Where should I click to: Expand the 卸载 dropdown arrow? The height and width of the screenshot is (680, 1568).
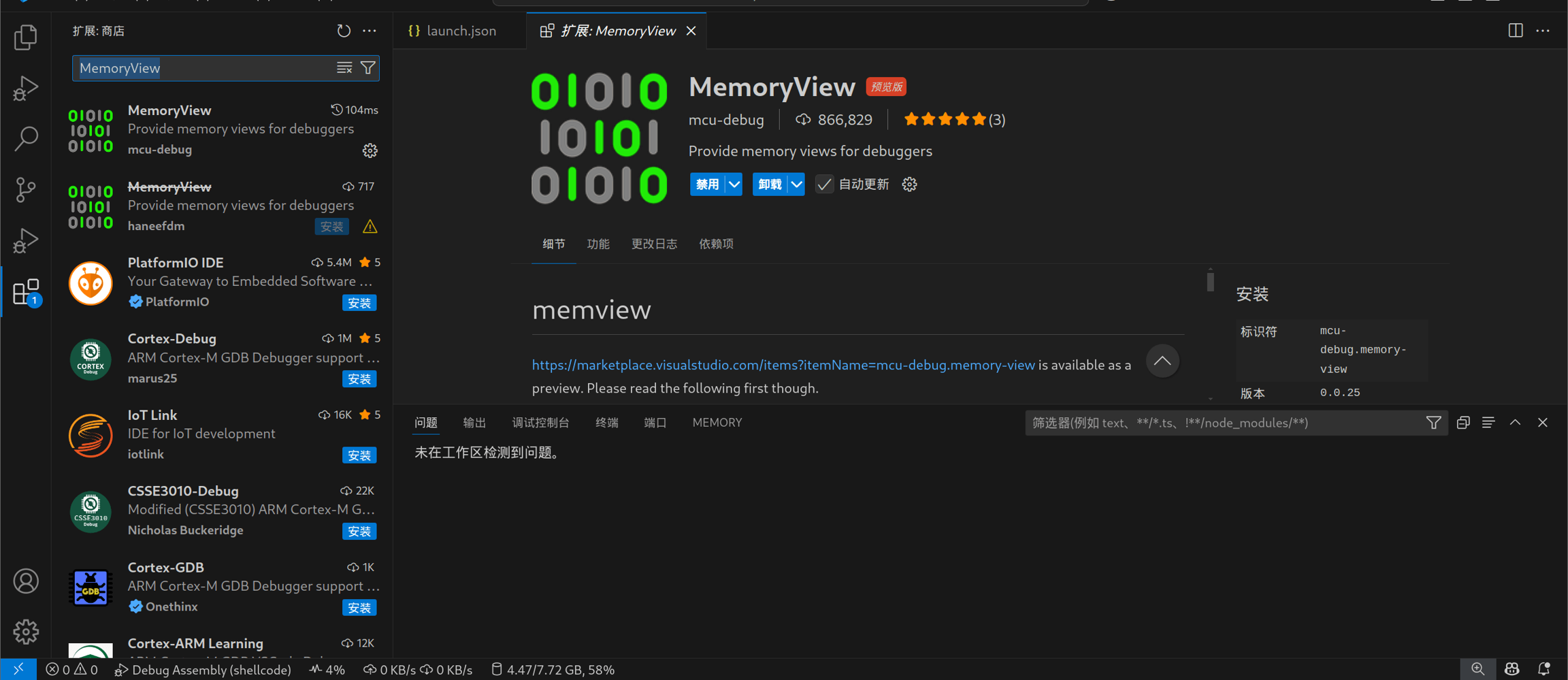[796, 184]
